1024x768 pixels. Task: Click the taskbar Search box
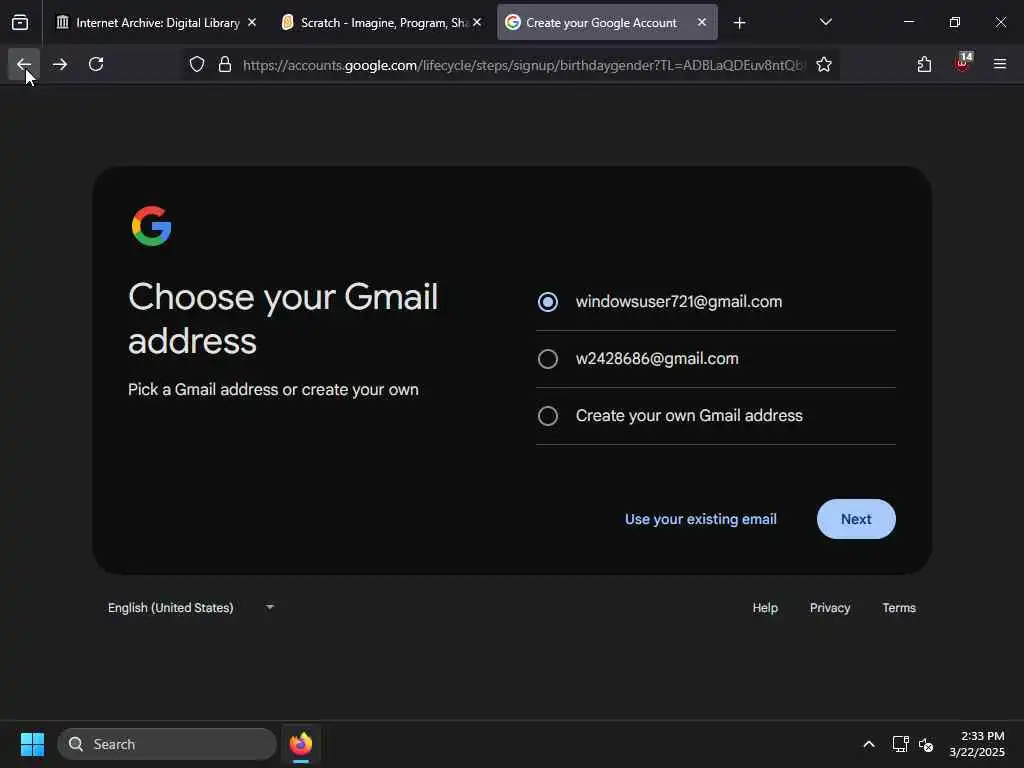167,744
